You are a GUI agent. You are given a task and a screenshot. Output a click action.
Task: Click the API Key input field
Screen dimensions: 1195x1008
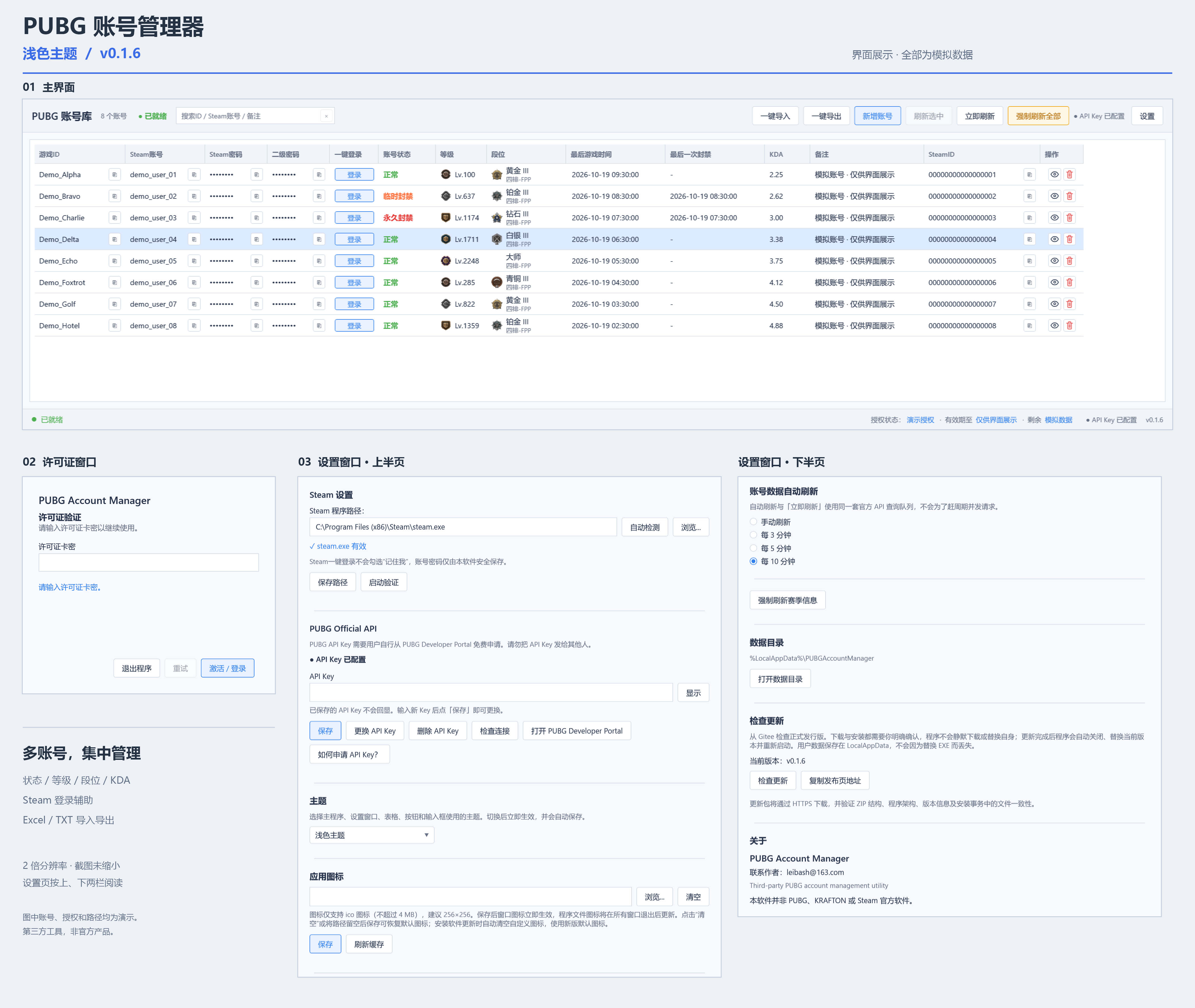coord(491,693)
